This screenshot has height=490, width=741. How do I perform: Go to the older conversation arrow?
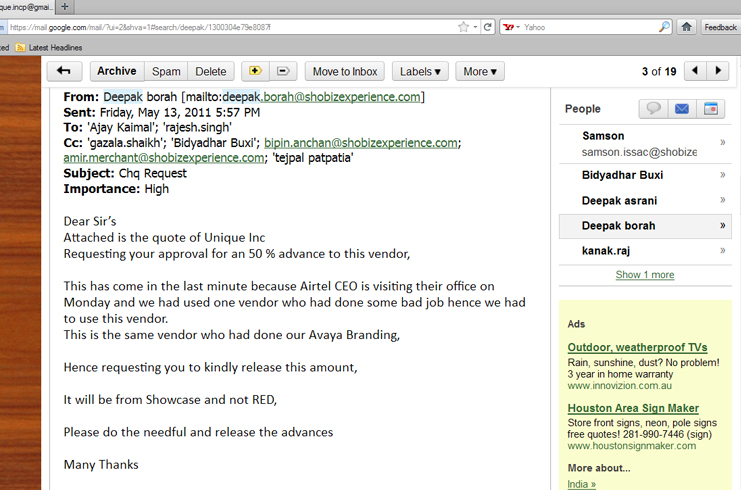pos(720,71)
